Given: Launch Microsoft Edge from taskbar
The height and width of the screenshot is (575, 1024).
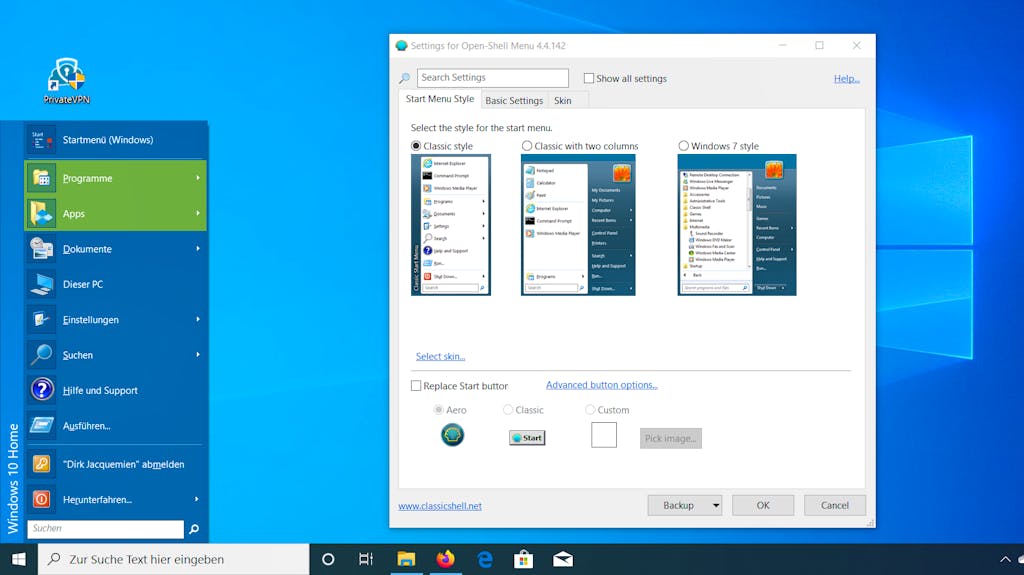Looking at the screenshot, I should (x=485, y=559).
